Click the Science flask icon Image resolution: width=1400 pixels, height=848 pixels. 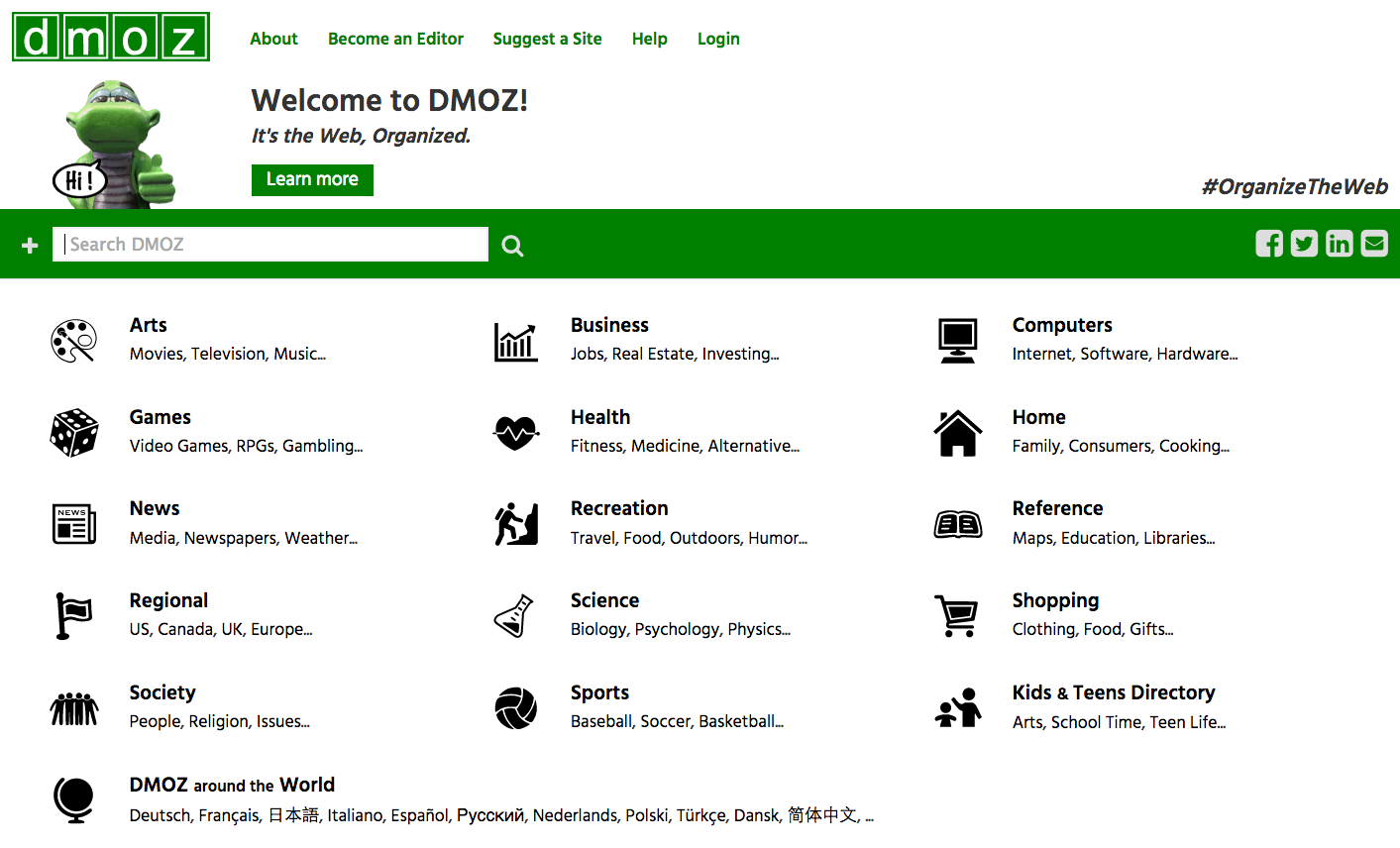[514, 616]
